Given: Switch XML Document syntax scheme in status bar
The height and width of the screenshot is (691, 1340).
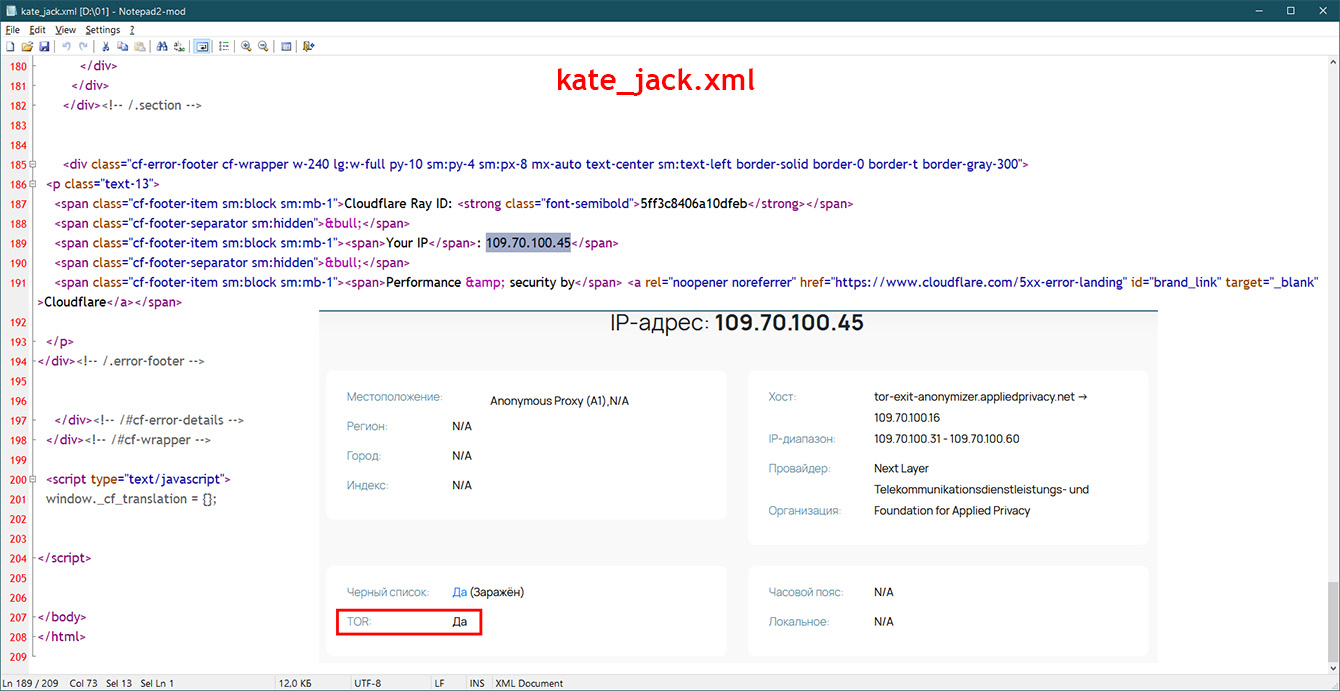Looking at the screenshot, I should (529, 683).
